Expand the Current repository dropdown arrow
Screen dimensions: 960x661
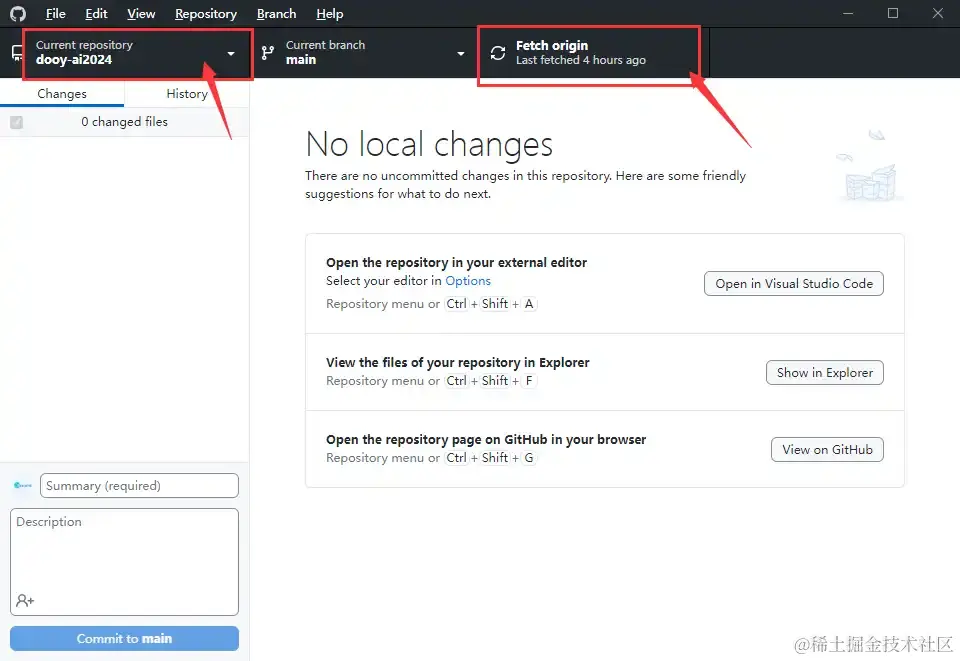(x=231, y=54)
